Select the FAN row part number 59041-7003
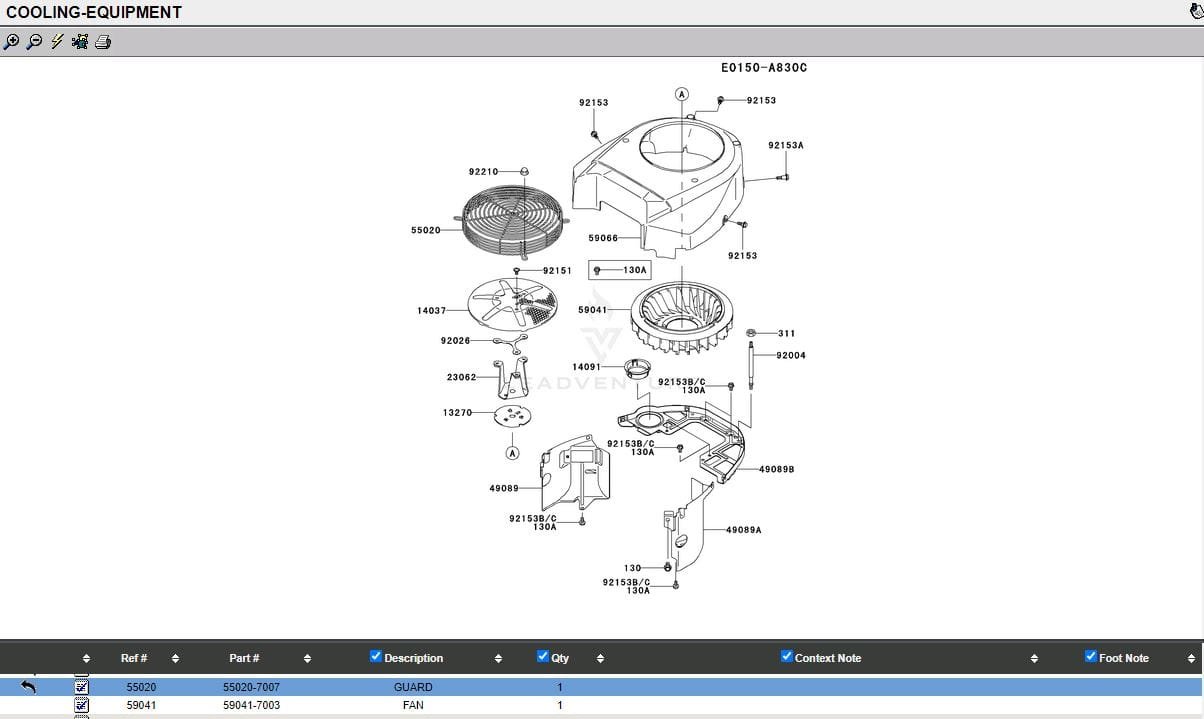This screenshot has width=1204, height=719. click(x=251, y=705)
